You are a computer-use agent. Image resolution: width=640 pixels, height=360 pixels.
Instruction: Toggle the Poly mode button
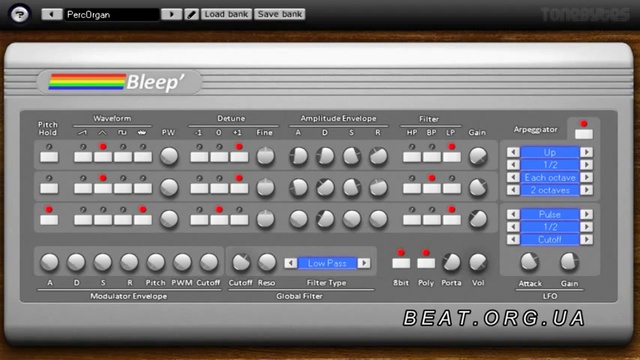point(426,263)
